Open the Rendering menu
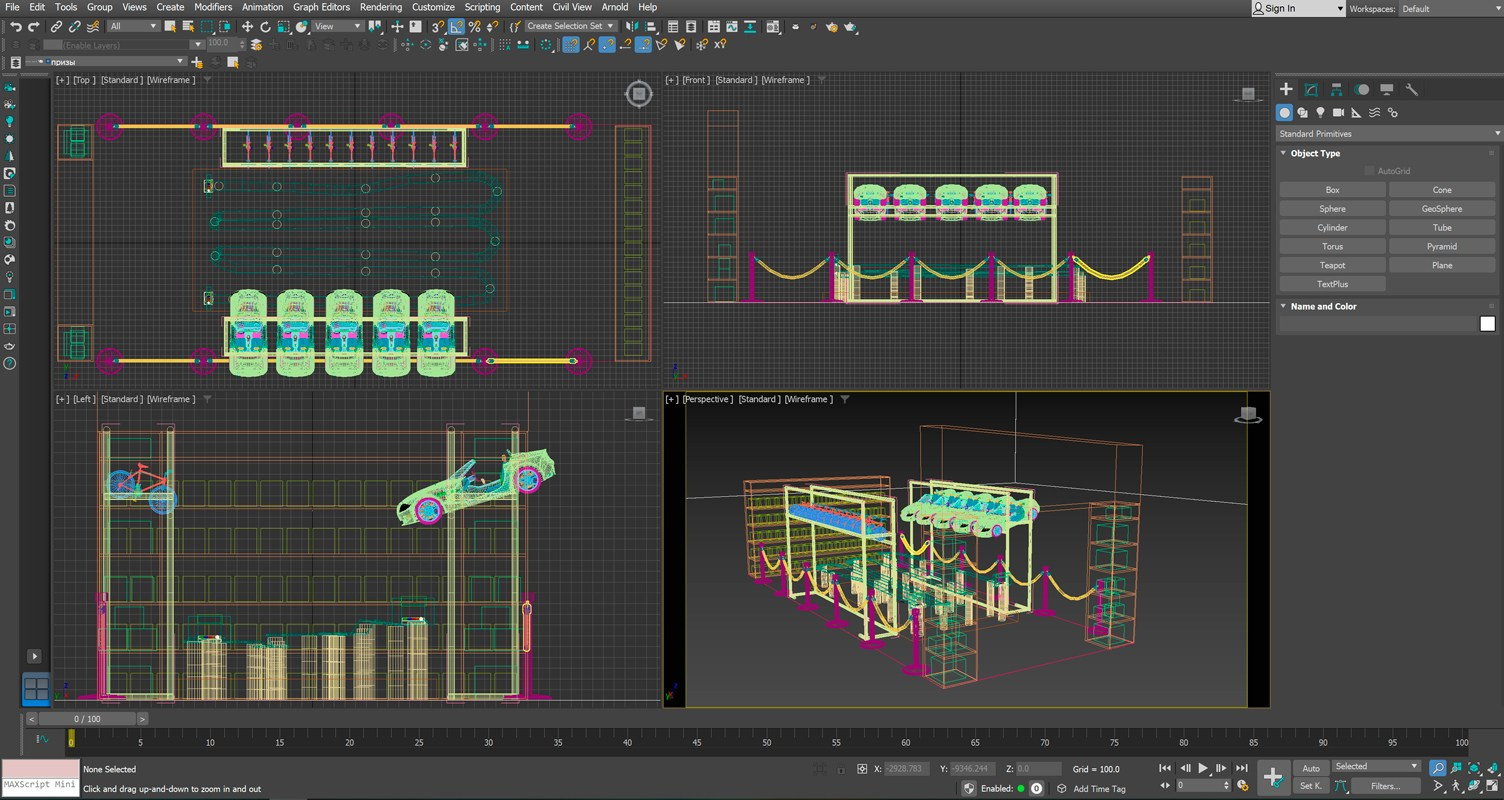Viewport: 1504px width, 800px height. (x=380, y=7)
